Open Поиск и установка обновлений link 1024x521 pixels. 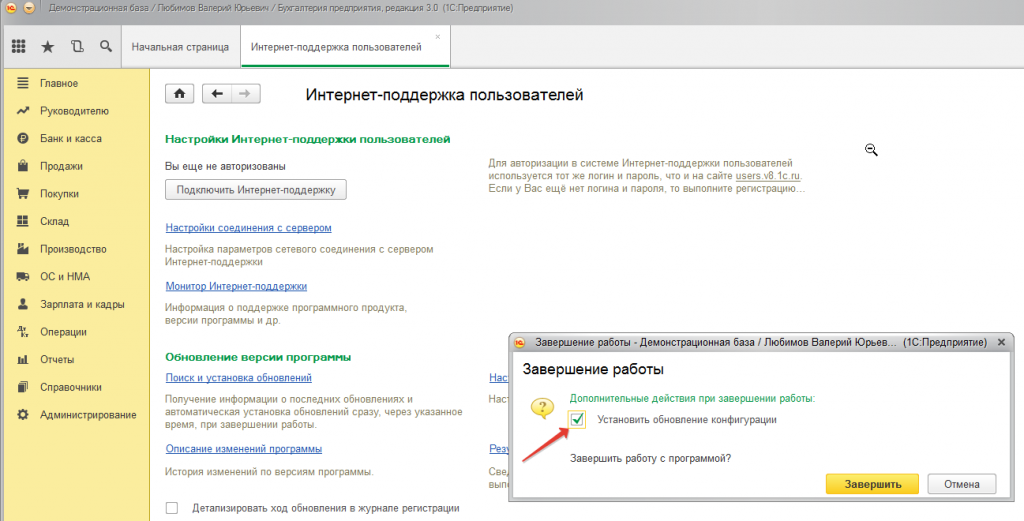click(x=238, y=378)
